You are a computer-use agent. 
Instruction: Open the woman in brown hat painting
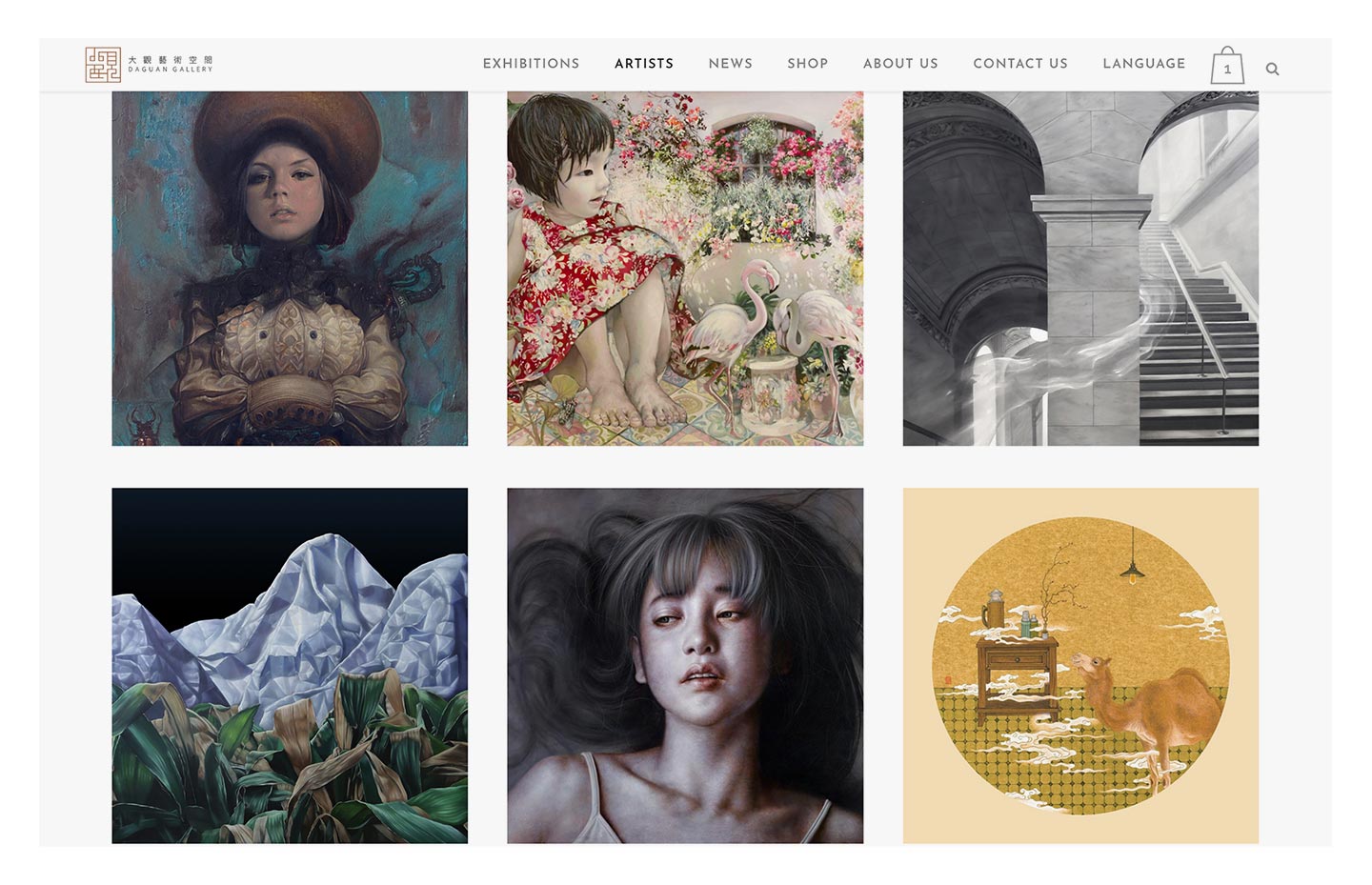pos(290,269)
